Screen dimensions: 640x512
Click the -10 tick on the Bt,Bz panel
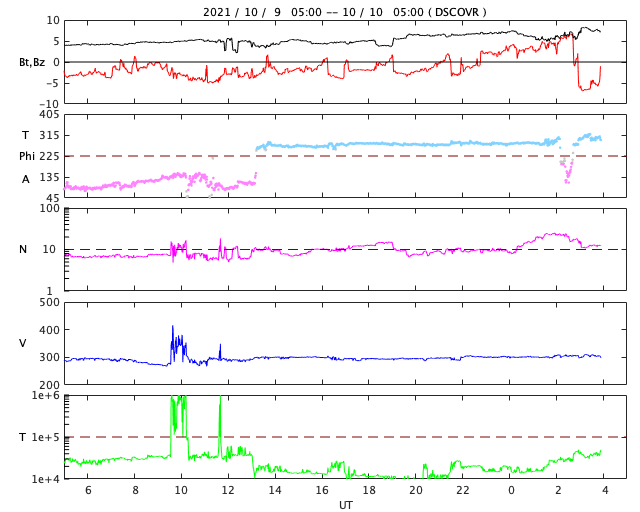point(49,104)
